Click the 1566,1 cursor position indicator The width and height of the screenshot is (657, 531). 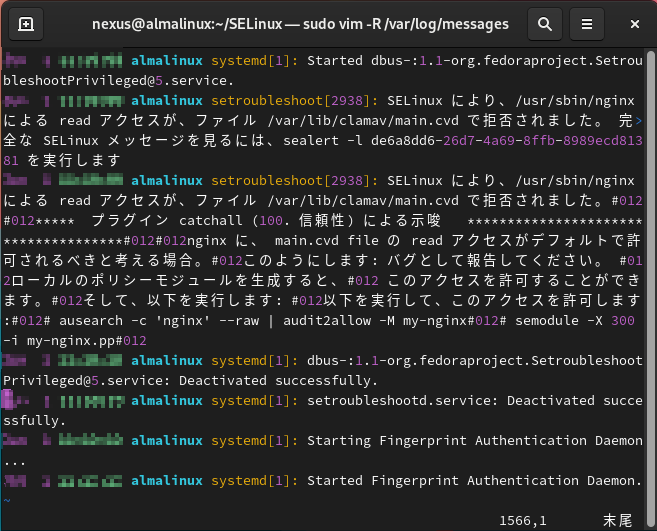pyautogui.click(x=522, y=520)
